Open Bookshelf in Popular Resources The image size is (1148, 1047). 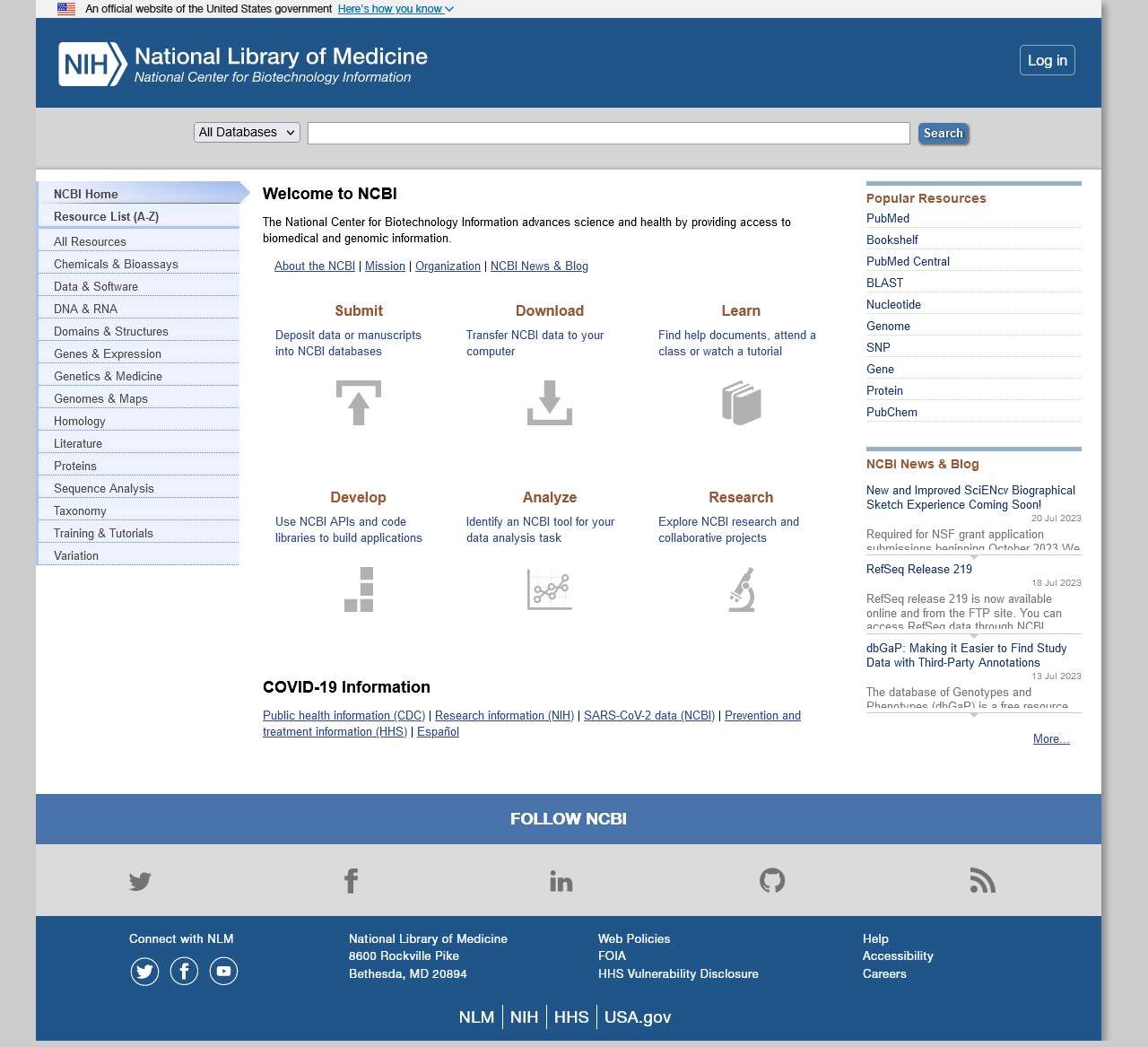coord(892,240)
